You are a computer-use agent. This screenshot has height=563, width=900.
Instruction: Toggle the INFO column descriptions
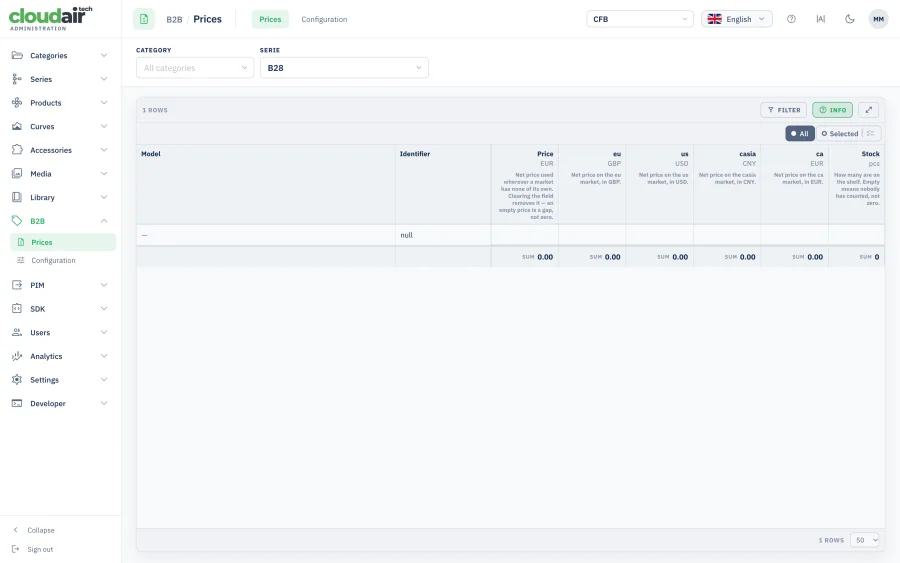tap(832, 110)
